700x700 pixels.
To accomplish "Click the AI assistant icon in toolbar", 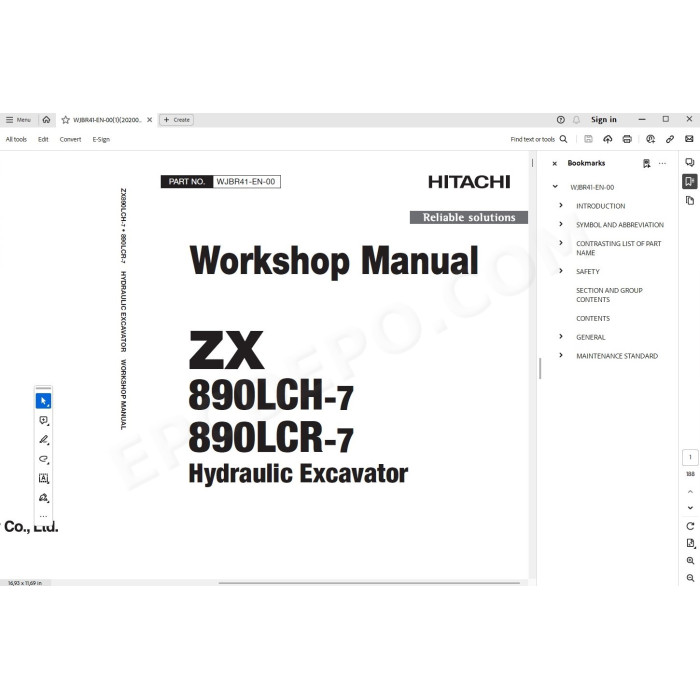I will click(650, 139).
